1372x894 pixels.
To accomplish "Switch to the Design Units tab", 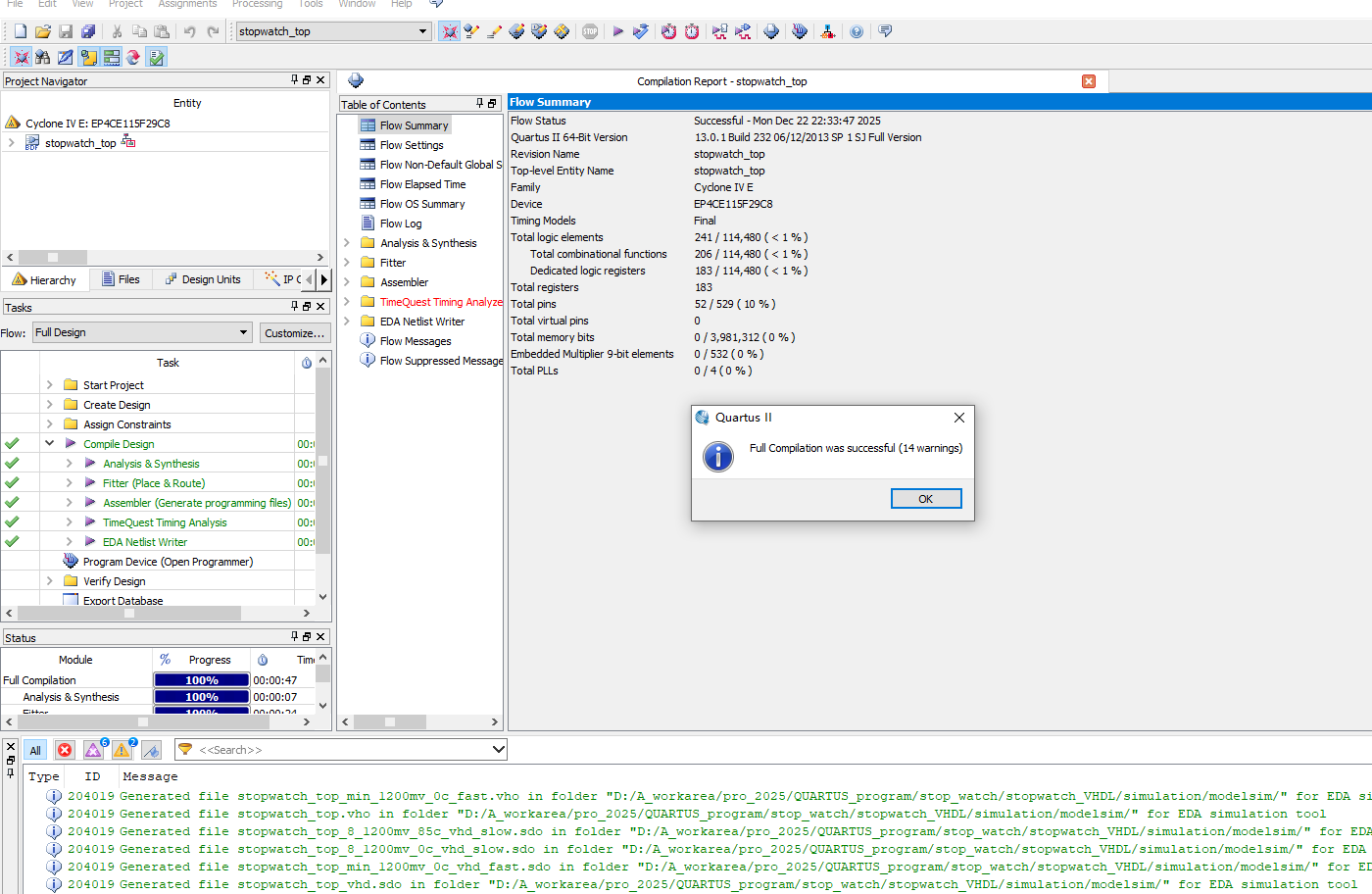I will click(x=203, y=279).
